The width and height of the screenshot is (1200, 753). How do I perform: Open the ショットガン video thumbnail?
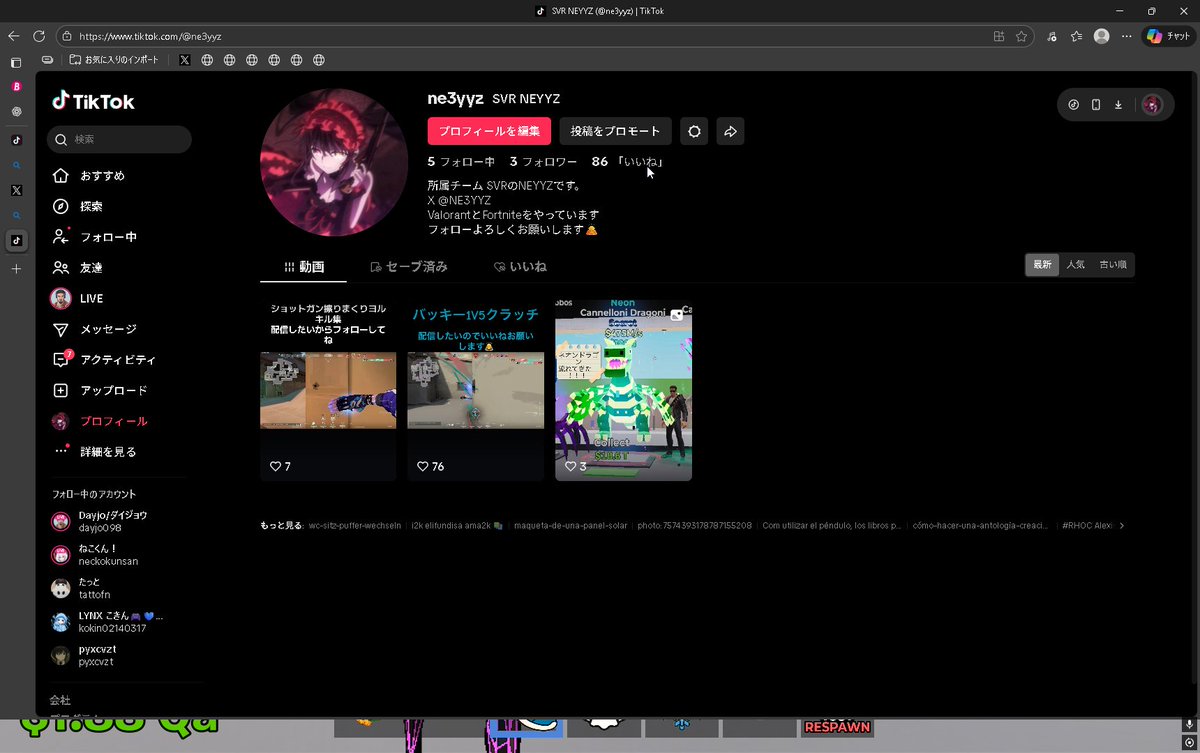point(328,390)
